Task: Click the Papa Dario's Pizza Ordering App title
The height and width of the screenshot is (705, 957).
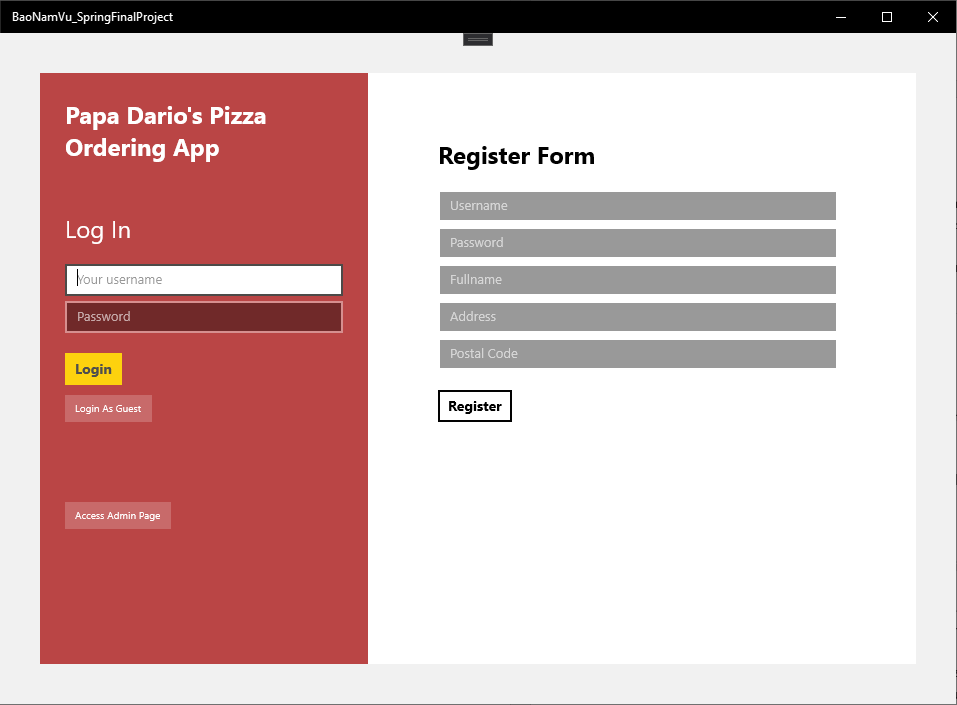Action: (x=166, y=132)
